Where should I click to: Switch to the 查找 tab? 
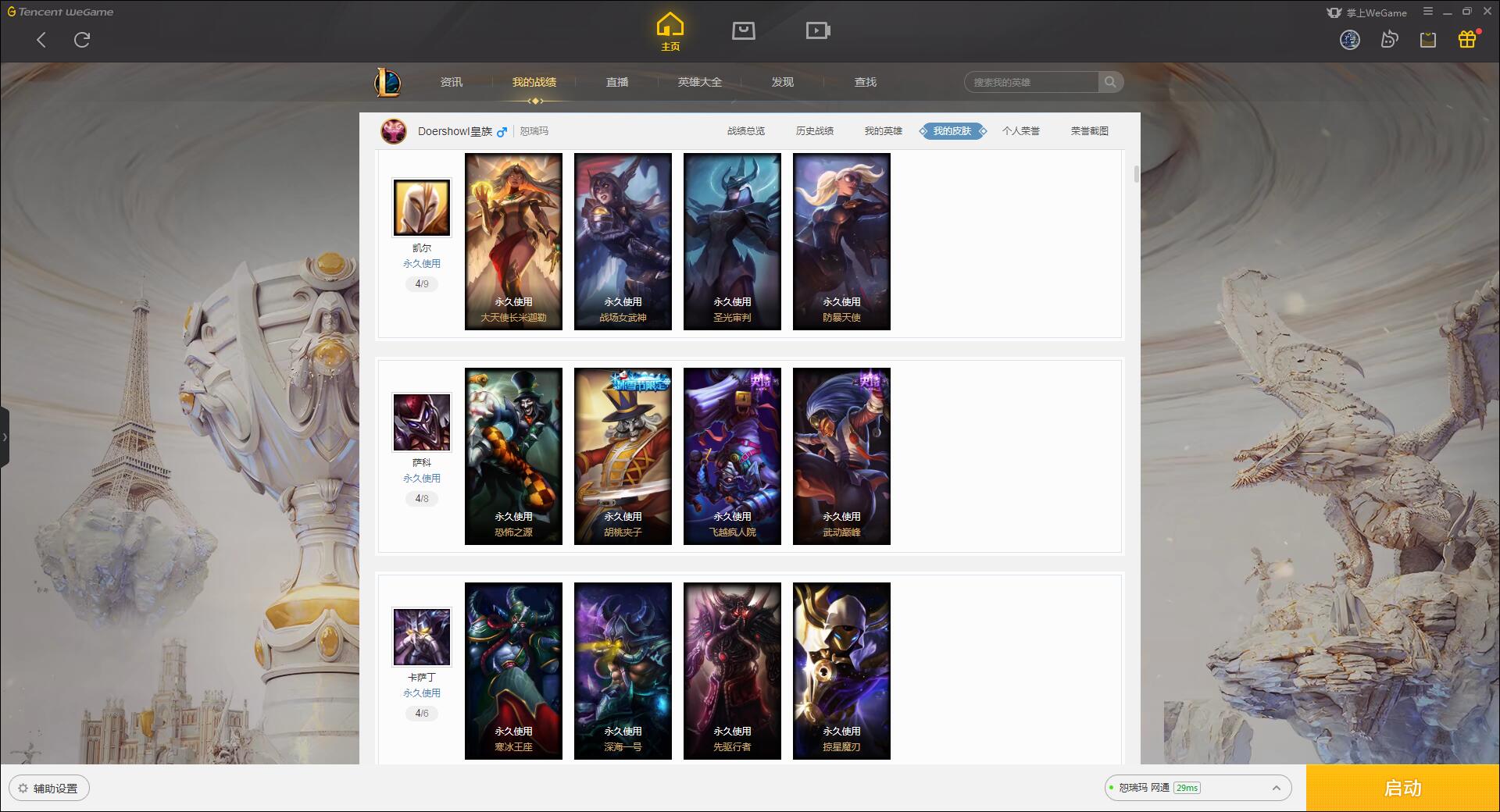[866, 82]
